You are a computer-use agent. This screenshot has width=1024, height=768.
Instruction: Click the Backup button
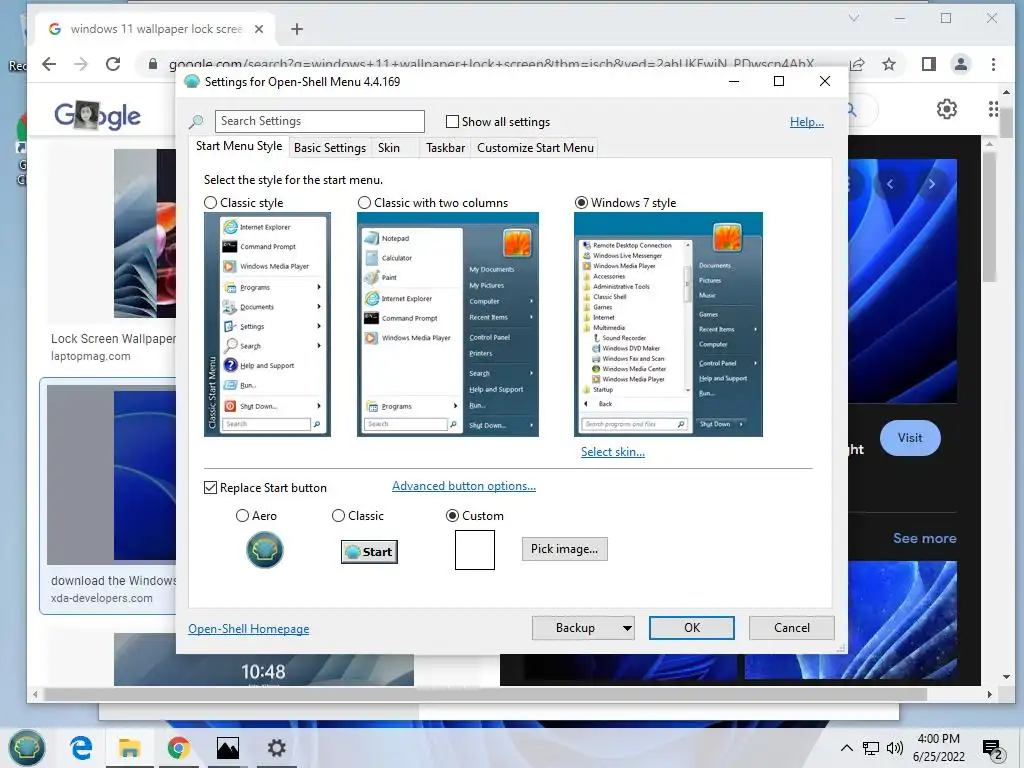[x=575, y=628]
